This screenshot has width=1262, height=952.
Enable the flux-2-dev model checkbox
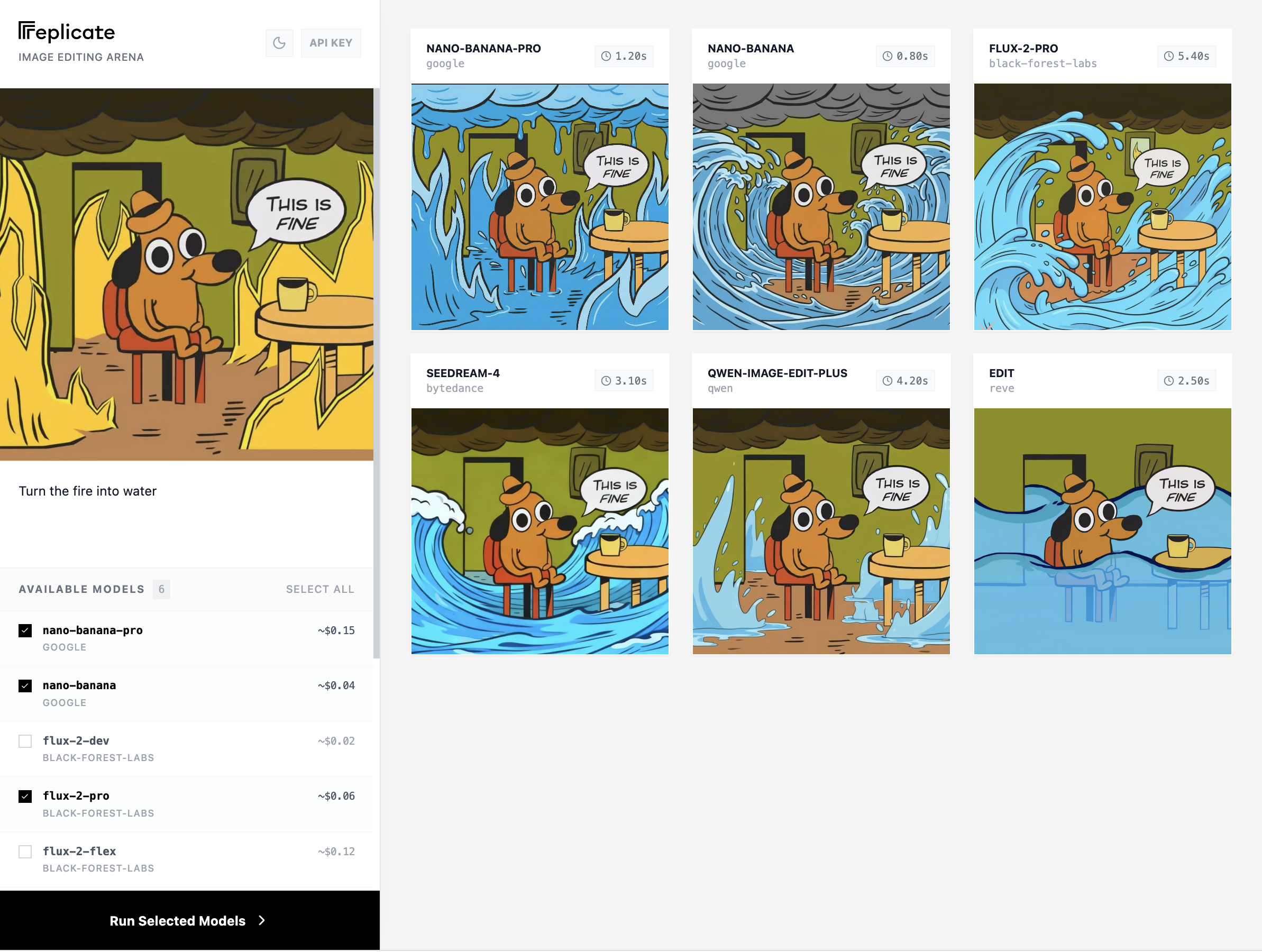pyautogui.click(x=25, y=741)
